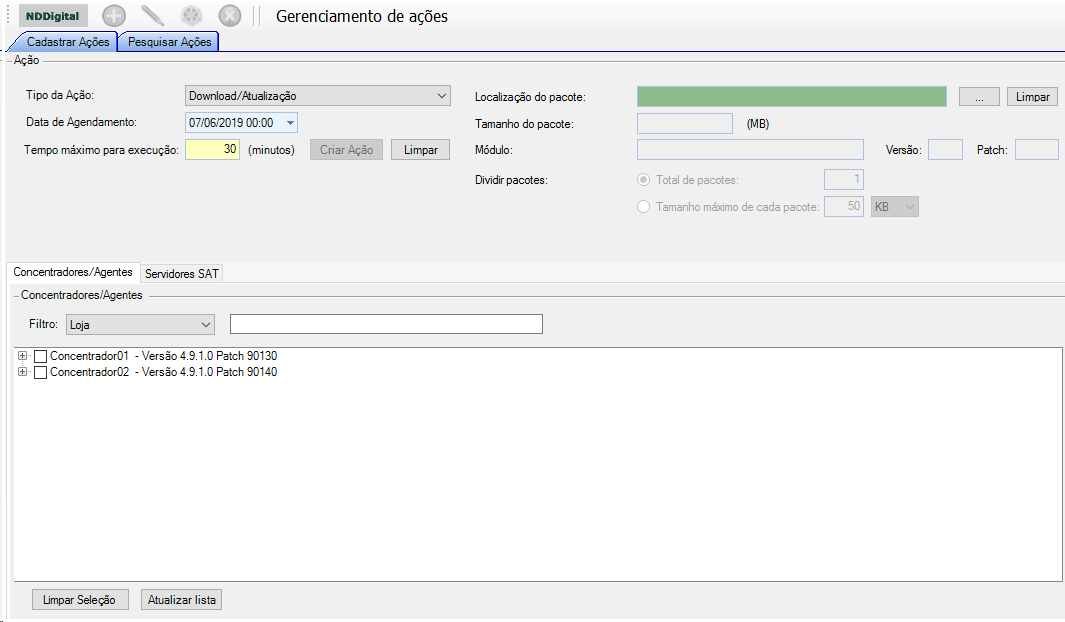Click the green Localização do pacote field
The height and width of the screenshot is (622, 1065).
point(792,96)
